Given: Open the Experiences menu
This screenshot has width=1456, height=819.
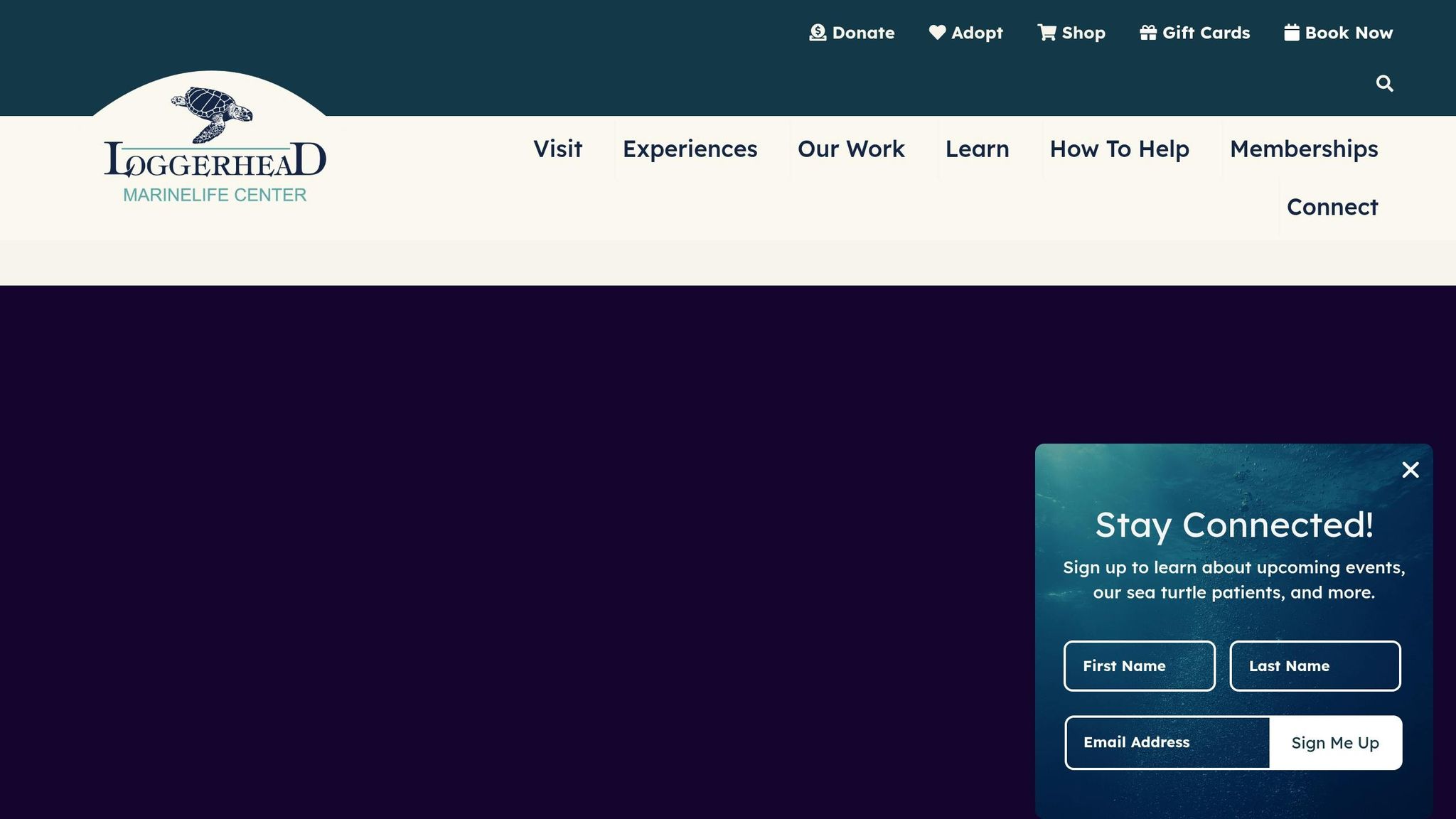Looking at the screenshot, I should click(690, 149).
